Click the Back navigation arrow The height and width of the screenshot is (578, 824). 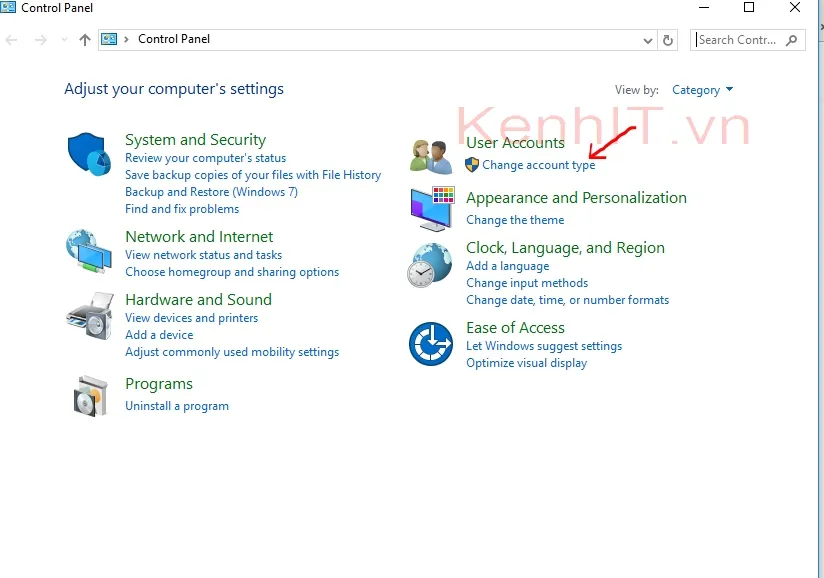click(x=12, y=39)
